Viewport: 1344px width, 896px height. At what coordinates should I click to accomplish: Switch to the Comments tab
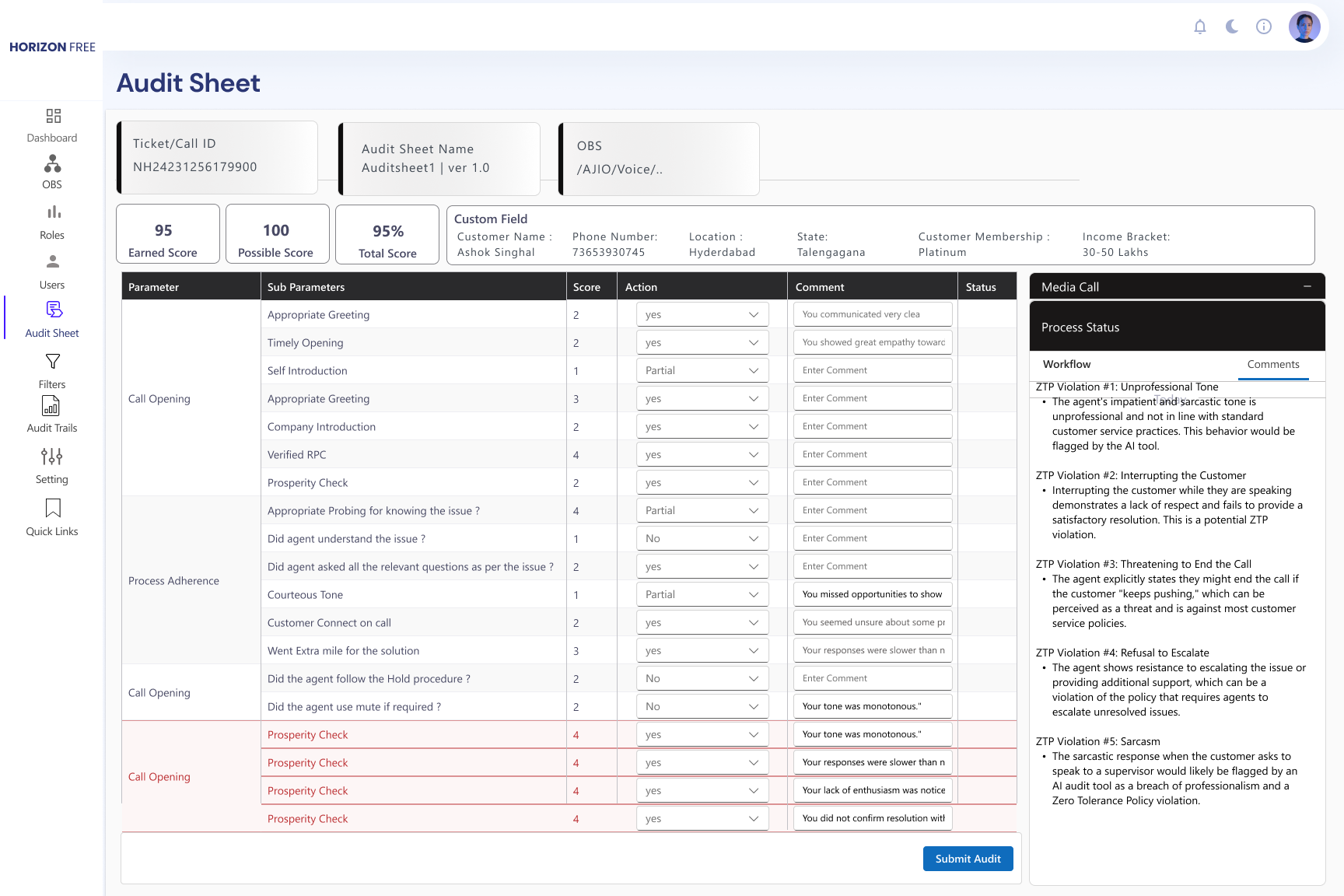[x=1273, y=365]
